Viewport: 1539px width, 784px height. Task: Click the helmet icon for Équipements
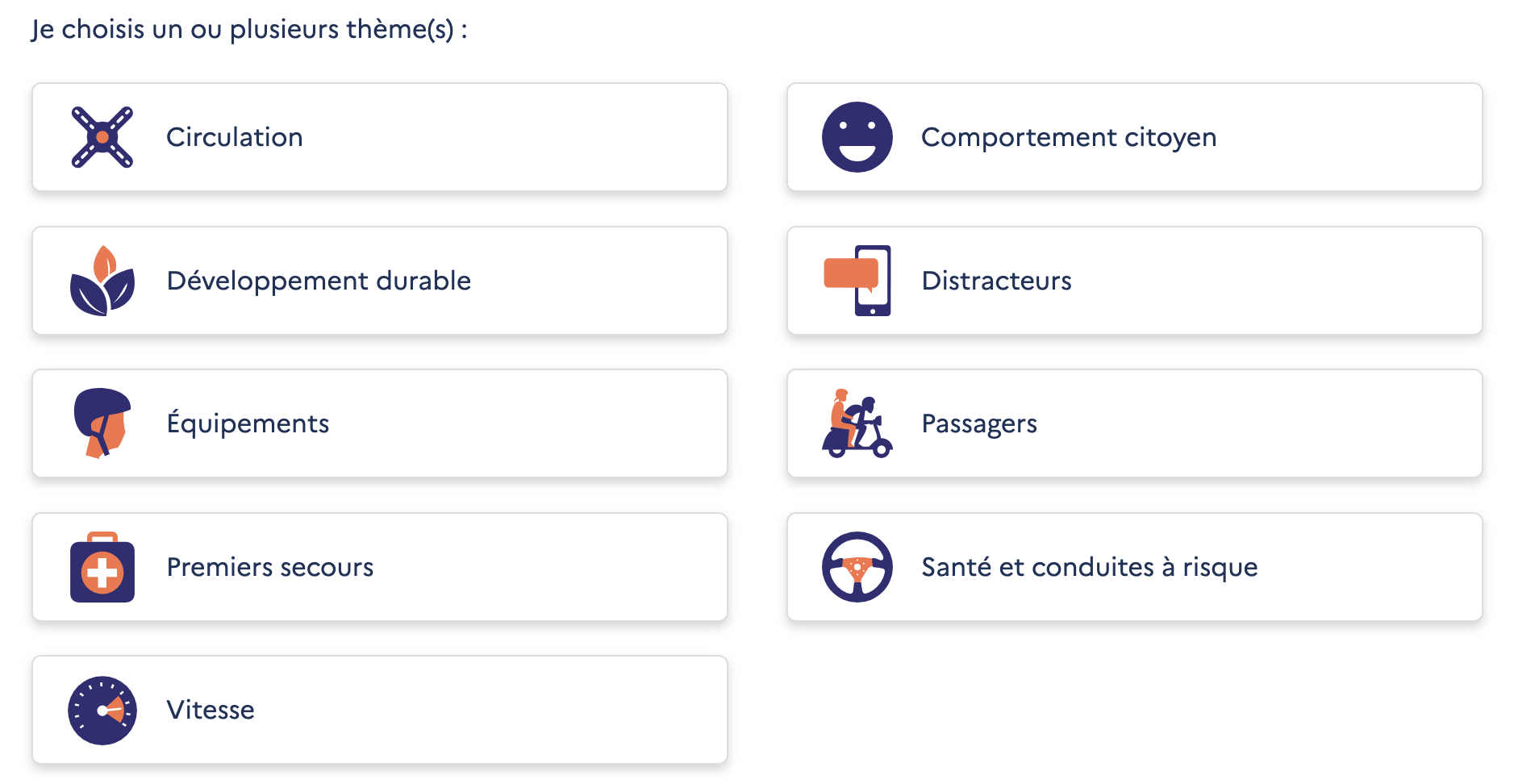[x=102, y=423]
